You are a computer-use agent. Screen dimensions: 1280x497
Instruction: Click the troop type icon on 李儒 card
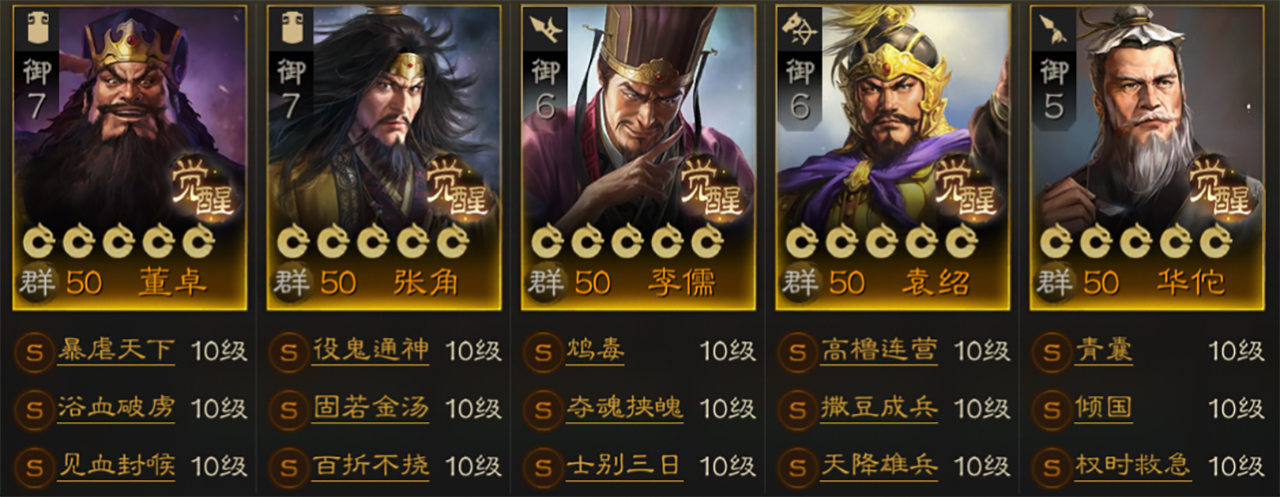[x=546, y=28]
